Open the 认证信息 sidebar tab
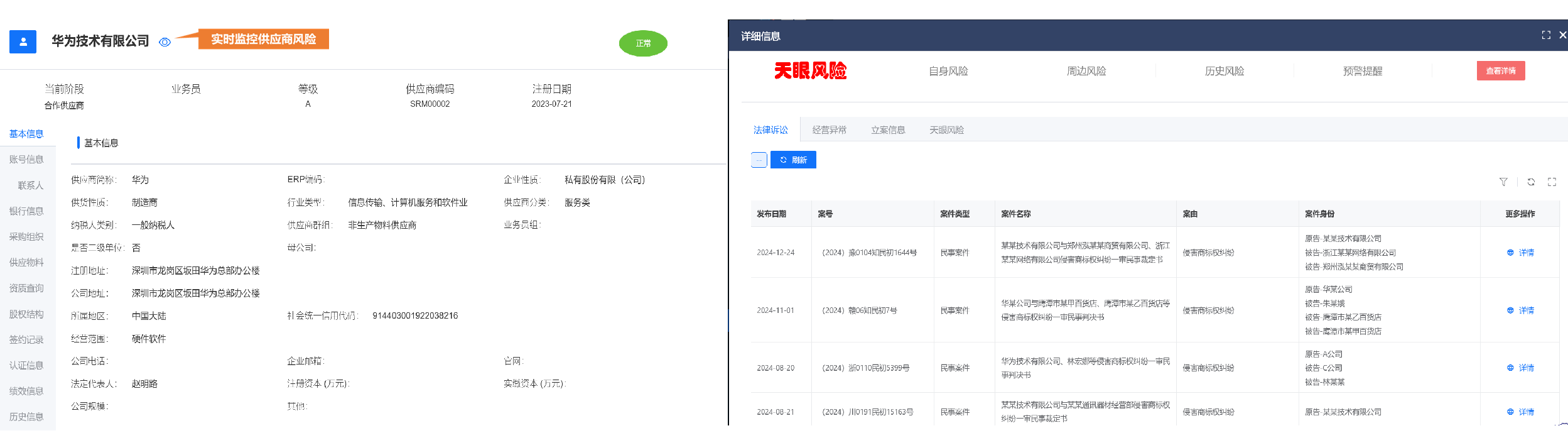This screenshot has height=433, width=1568. pyautogui.click(x=26, y=366)
